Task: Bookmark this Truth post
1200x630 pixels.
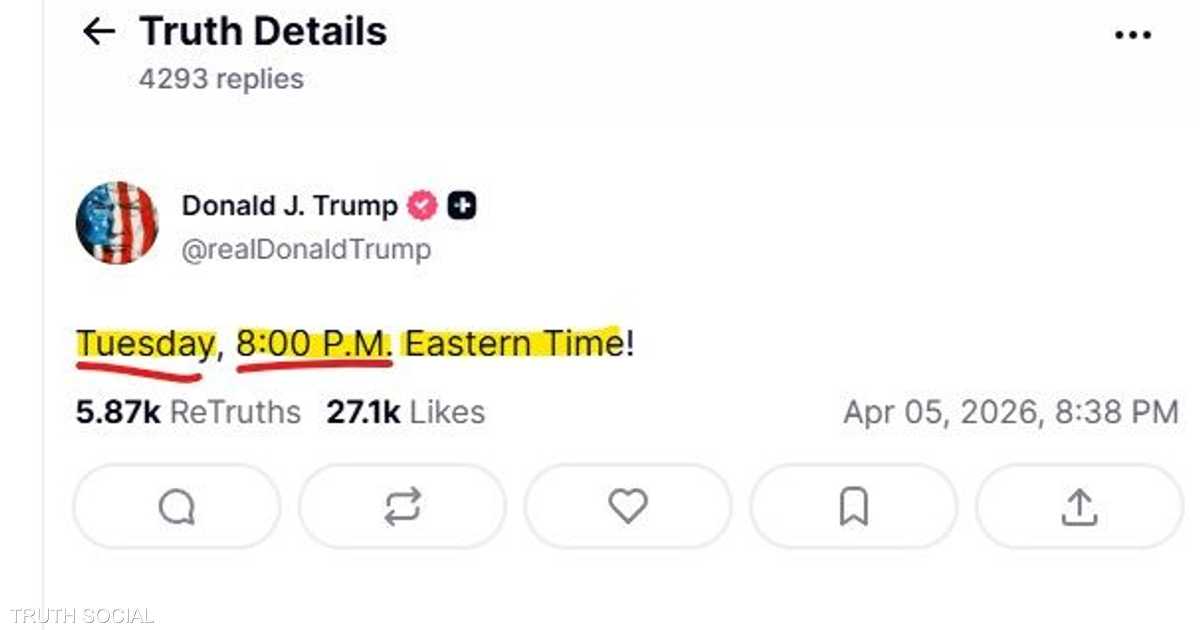Action: [853, 508]
